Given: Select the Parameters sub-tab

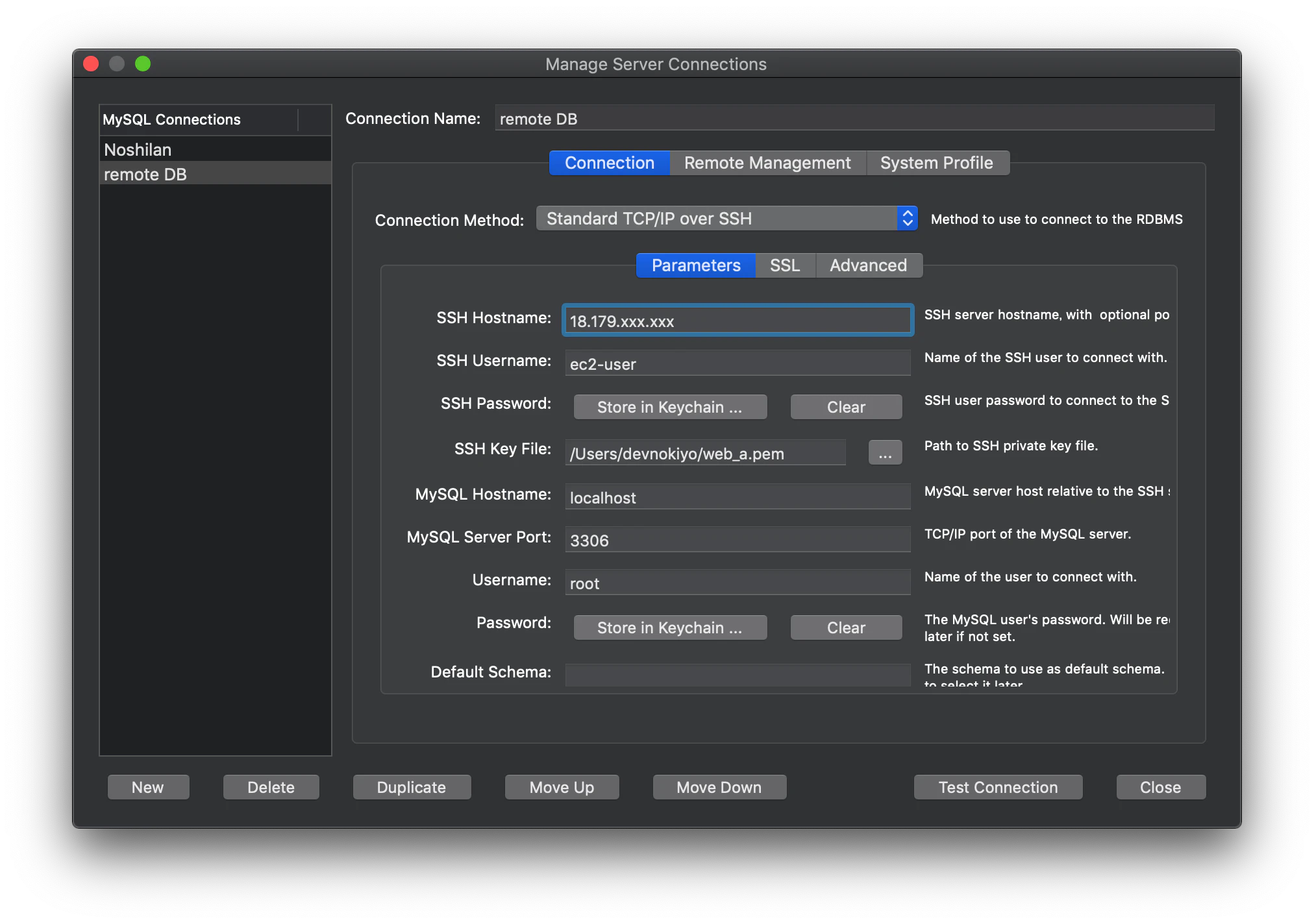Looking at the screenshot, I should click(x=695, y=265).
